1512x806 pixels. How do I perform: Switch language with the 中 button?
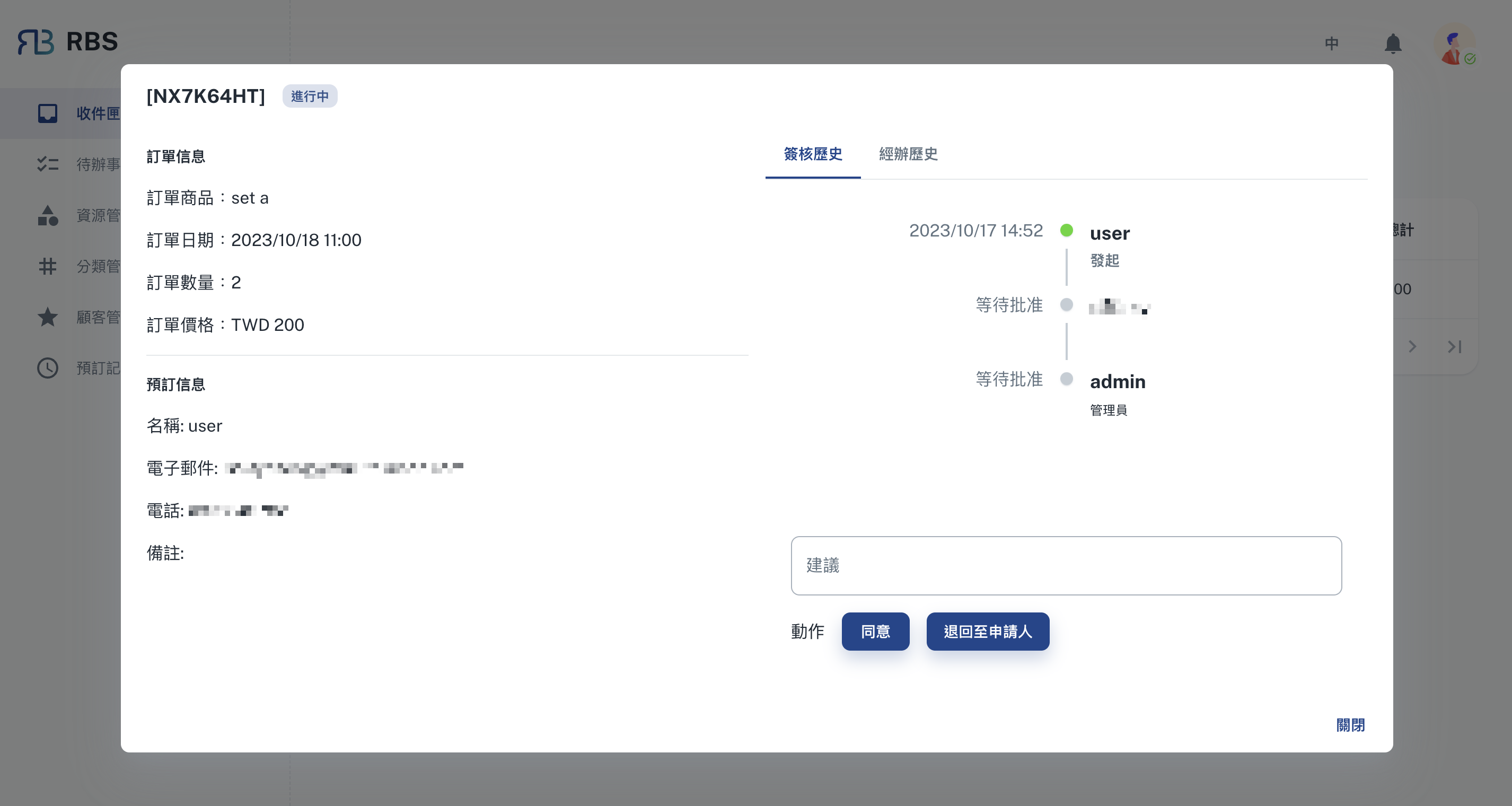tap(1331, 43)
